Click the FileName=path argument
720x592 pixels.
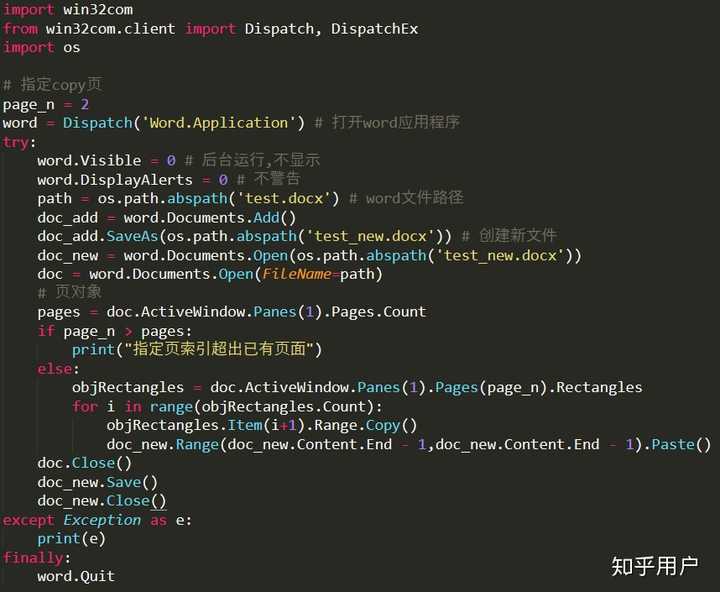click(x=319, y=274)
